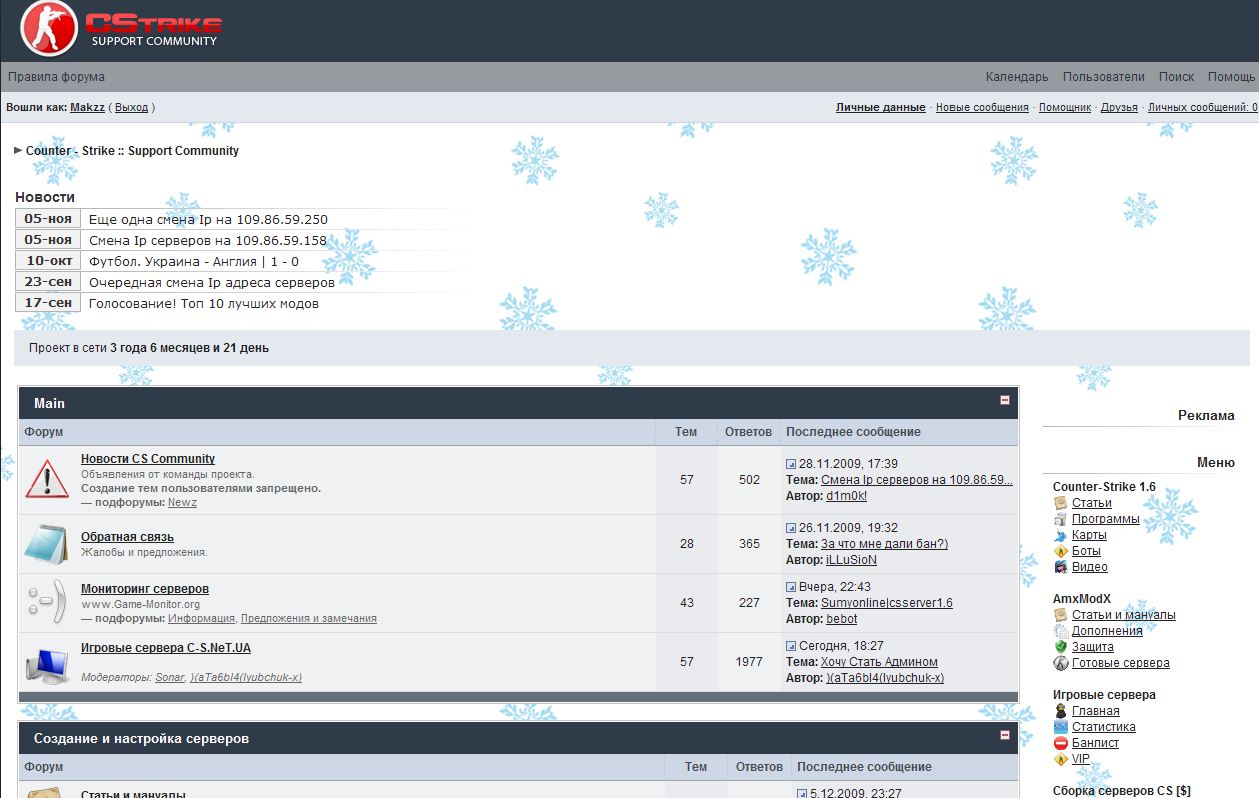
Task: Open Новые сообщения link
Action: pyautogui.click(x=982, y=107)
